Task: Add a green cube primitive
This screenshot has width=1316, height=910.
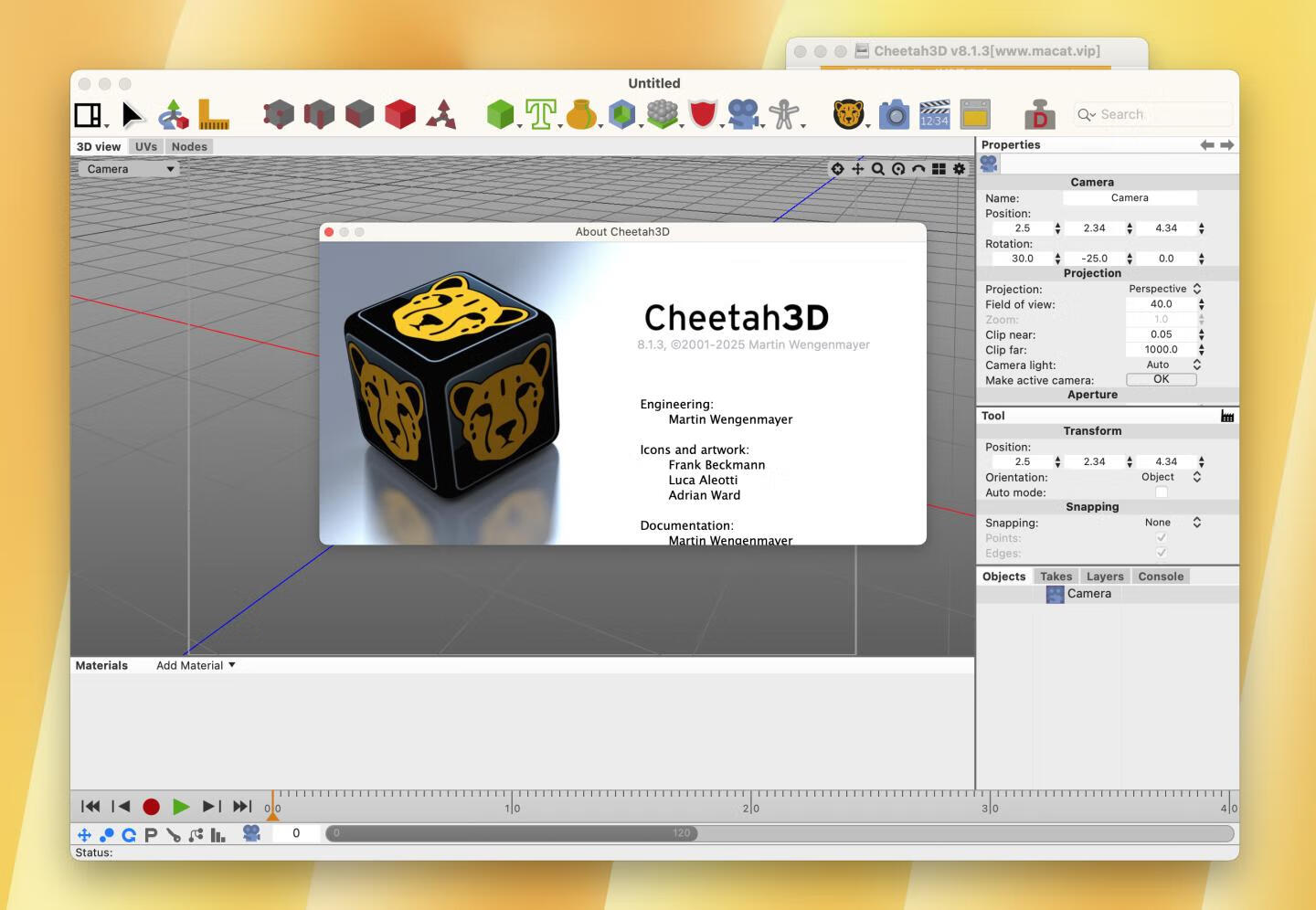Action: coord(500,114)
